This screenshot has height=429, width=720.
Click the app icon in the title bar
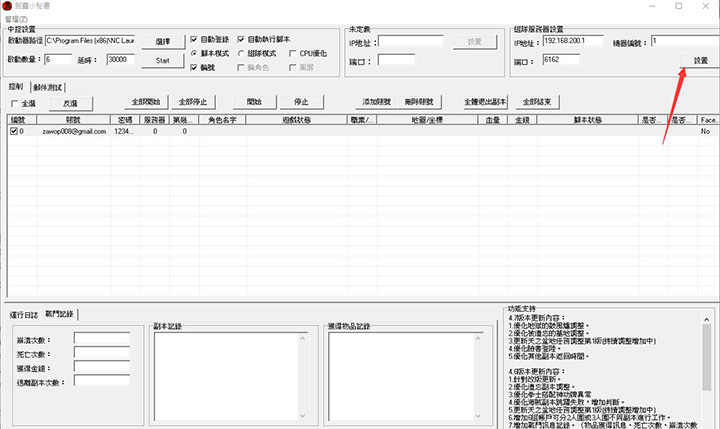point(8,6)
